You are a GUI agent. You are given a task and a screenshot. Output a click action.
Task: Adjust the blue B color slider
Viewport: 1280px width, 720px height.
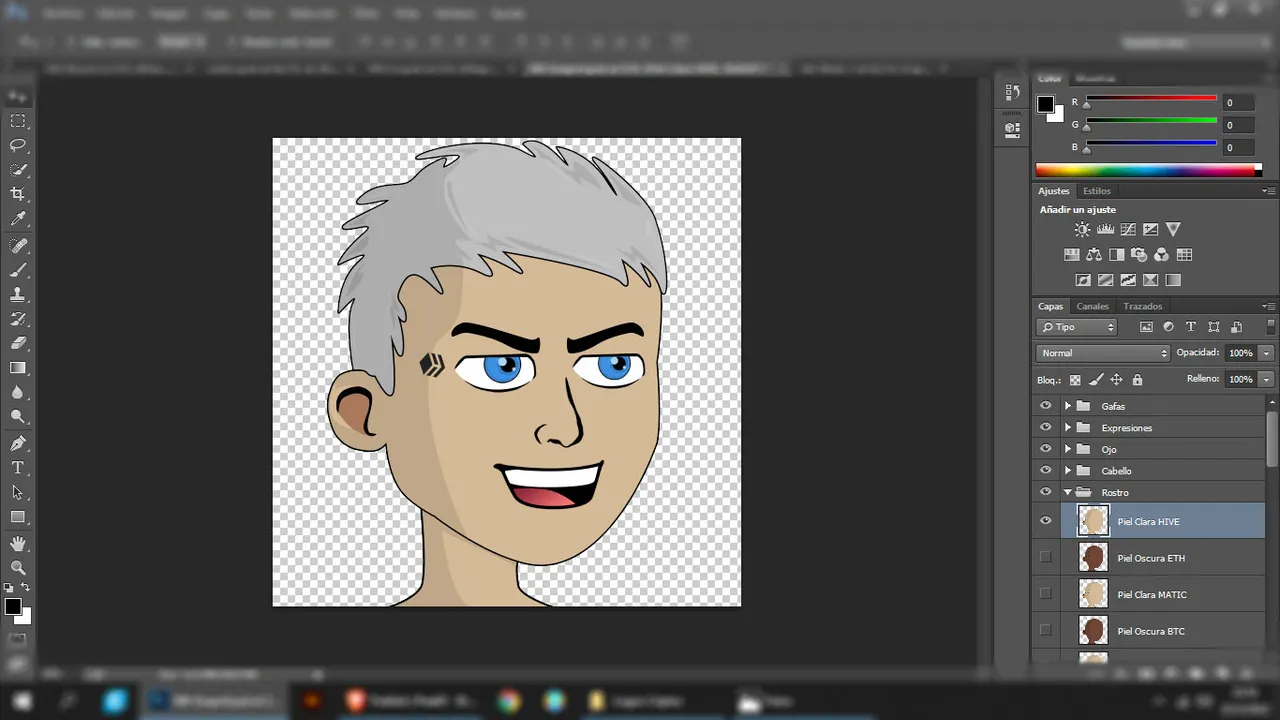point(1151,146)
